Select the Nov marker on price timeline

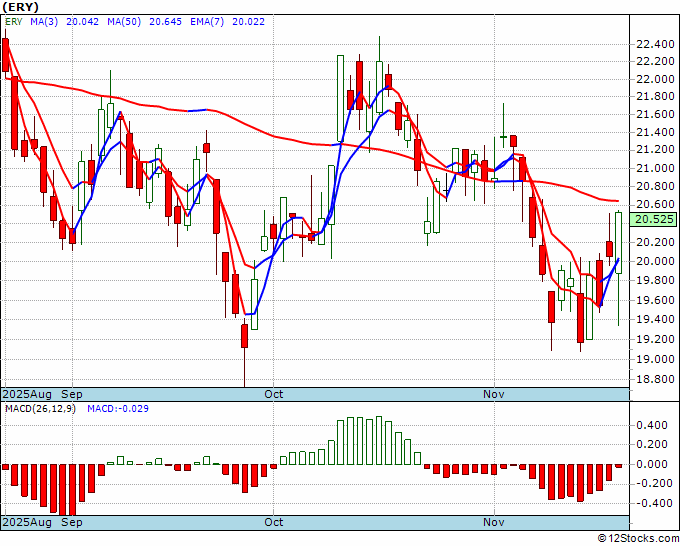coord(494,394)
